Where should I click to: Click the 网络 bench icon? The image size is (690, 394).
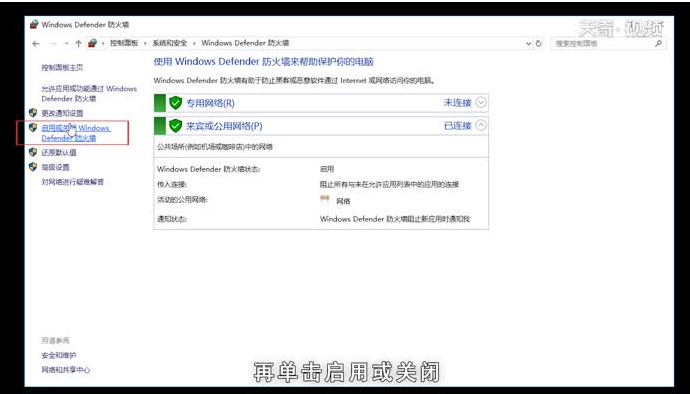point(325,199)
